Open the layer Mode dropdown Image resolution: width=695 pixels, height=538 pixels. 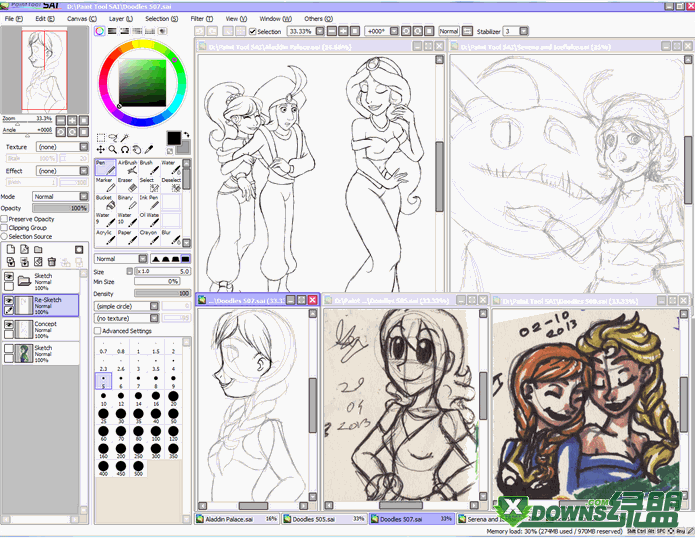pyautogui.click(x=60, y=196)
